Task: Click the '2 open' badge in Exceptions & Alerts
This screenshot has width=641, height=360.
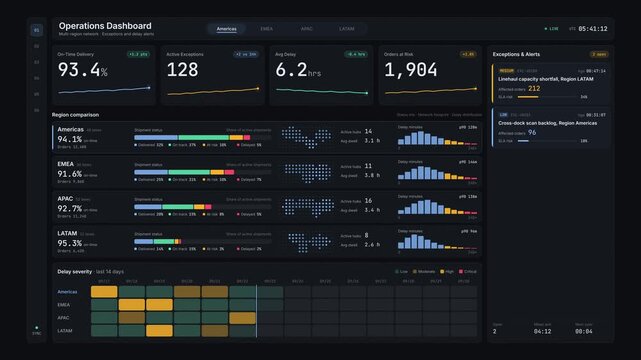Action: [599, 54]
